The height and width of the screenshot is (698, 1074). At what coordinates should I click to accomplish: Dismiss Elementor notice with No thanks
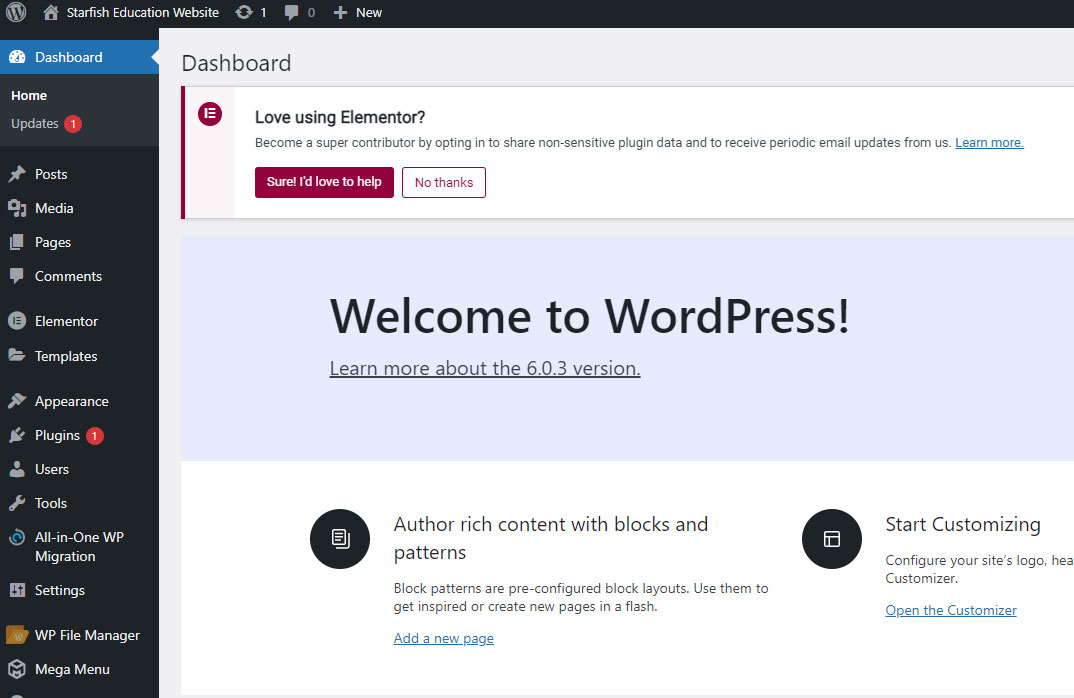pyautogui.click(x=444, y=183)
